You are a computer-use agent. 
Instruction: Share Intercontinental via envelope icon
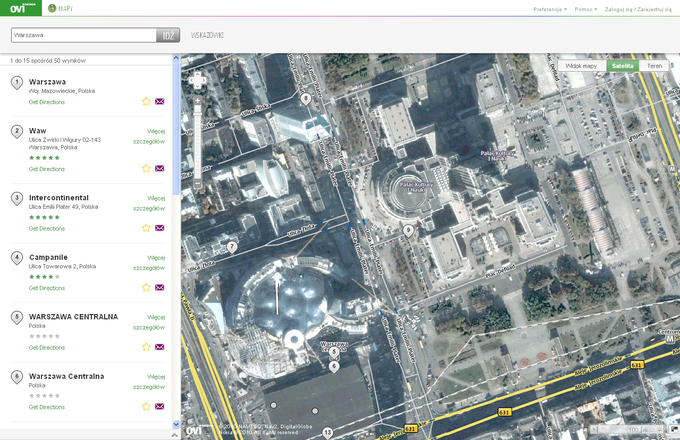160,228
